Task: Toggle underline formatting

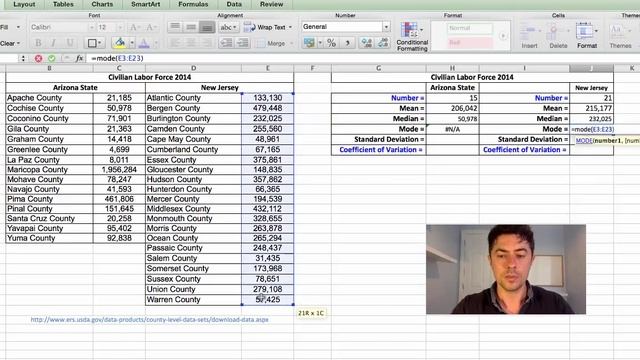Action: pos(70,43)
